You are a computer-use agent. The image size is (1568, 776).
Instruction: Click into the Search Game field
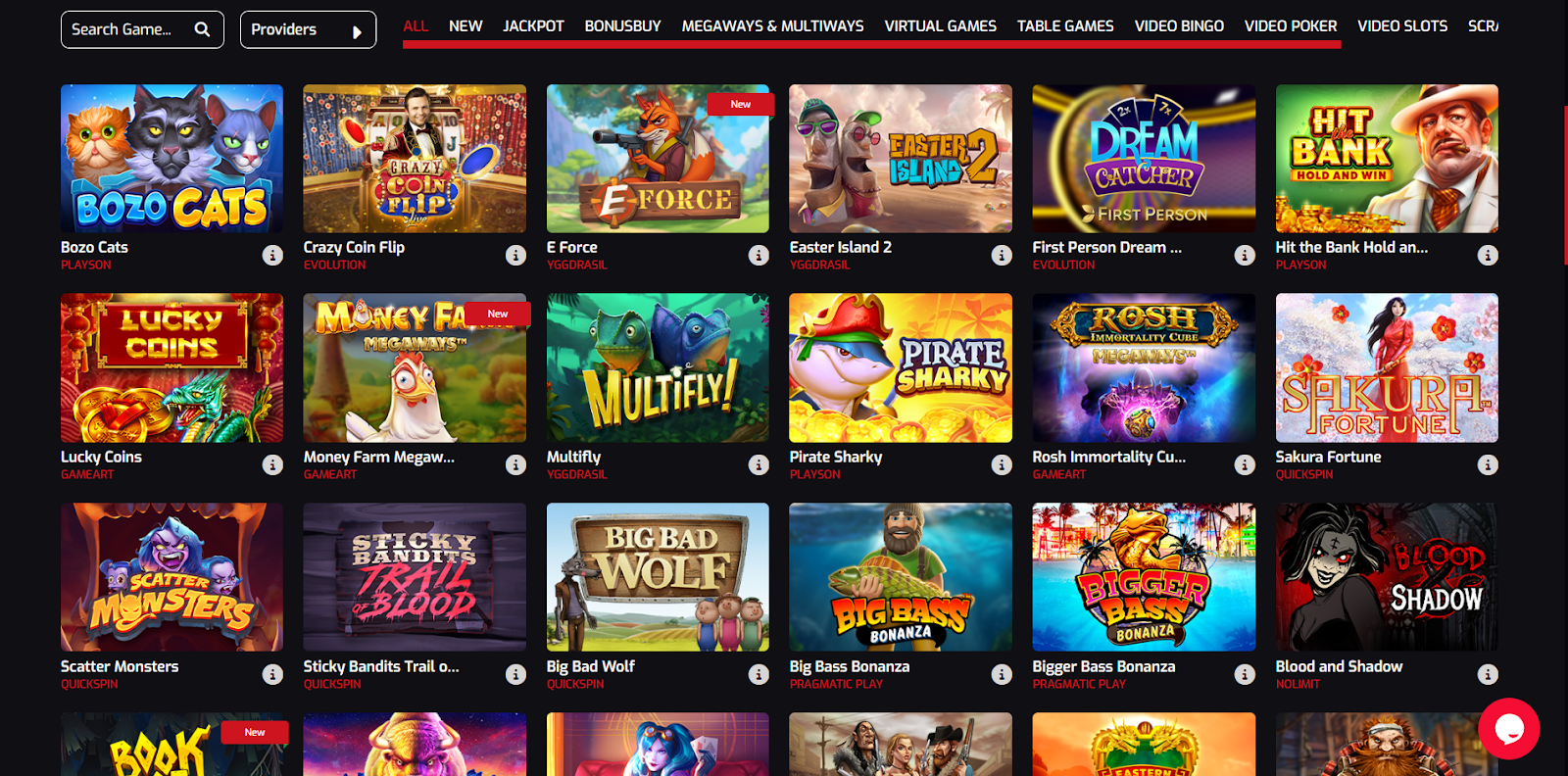coord(142,29)
